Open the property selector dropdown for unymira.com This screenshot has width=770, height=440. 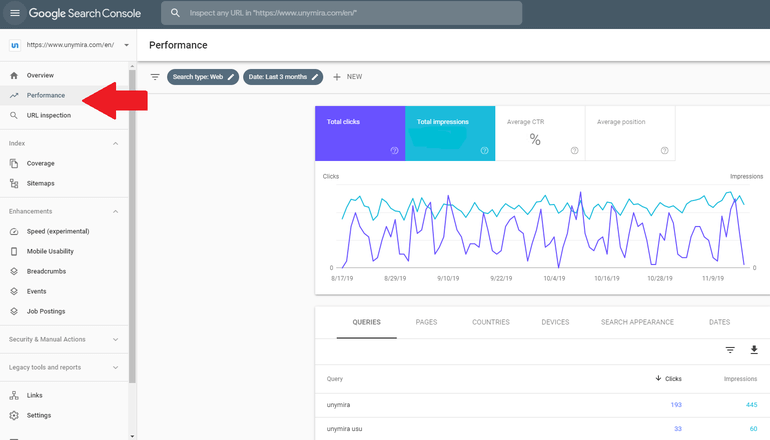(x=126, y=45)
